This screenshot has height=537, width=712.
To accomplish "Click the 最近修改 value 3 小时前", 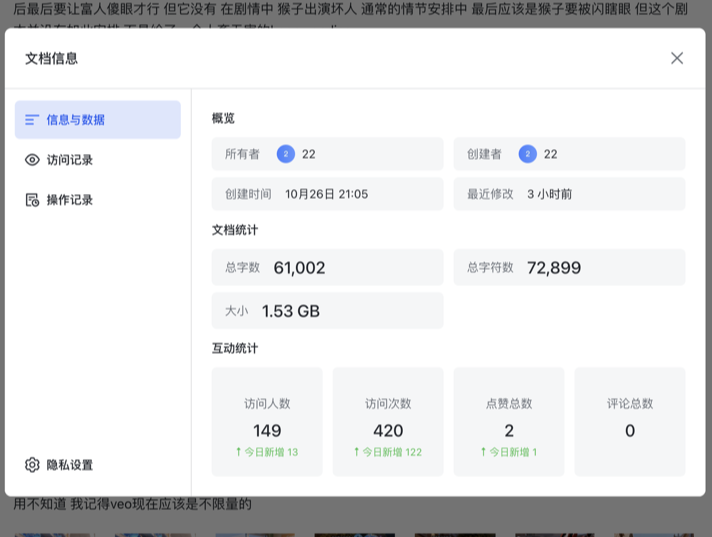I will [x=549, y=194].
